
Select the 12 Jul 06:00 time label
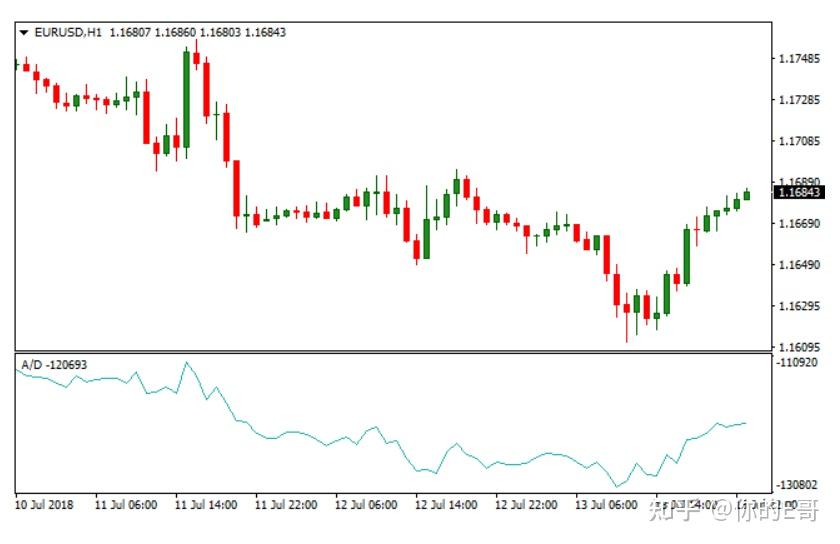pyautogui.click(x=366, y=505)
